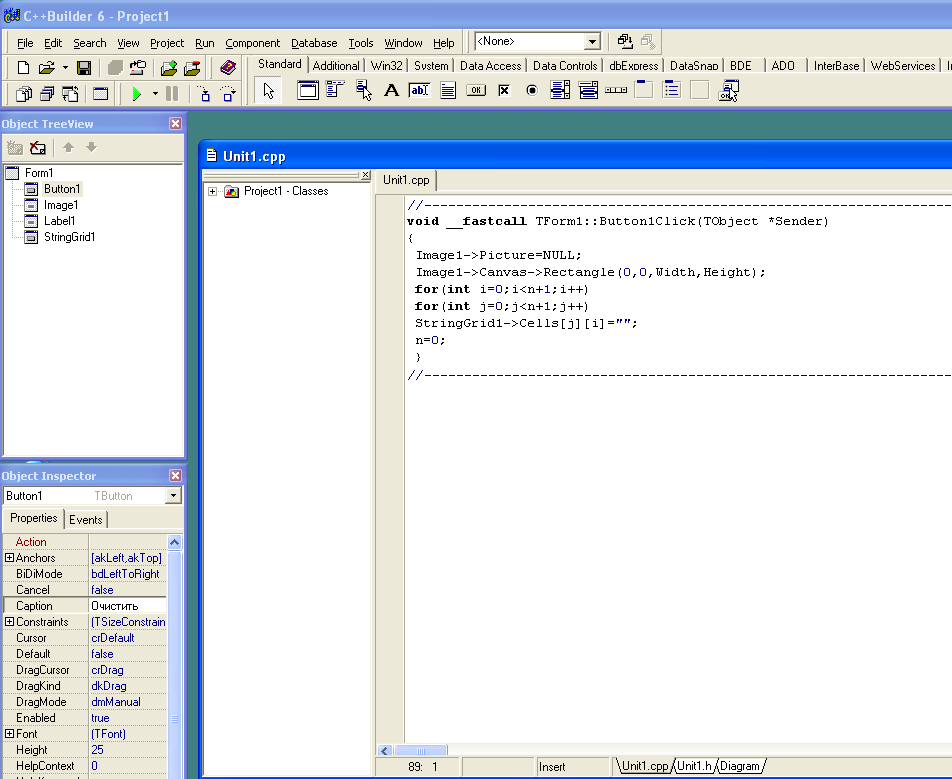Screen dimensions: 952x779
Task: Click Object Inspector scrollbar up arrow
Action: pos(174,542)
